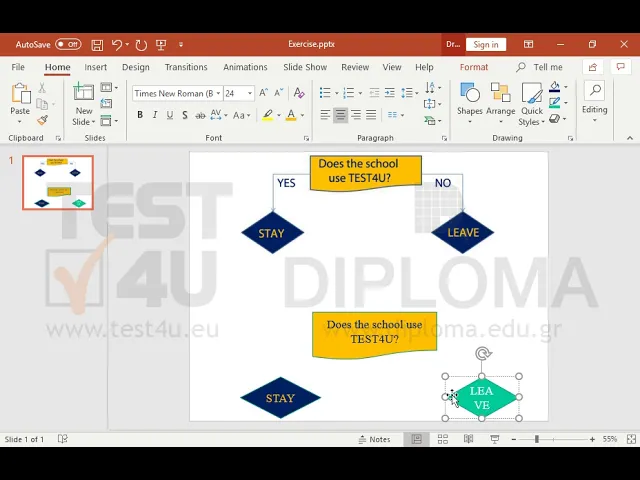Decrease list indent level
Viewport: 640px width, 480px height.
(x=374, y=93)
